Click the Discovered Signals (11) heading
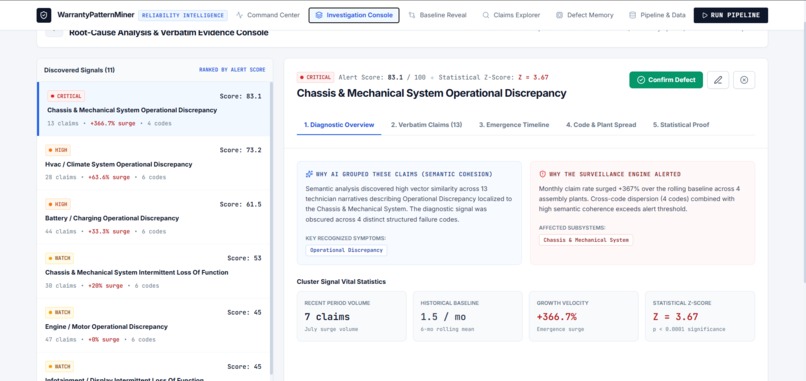 coord(79,70)
